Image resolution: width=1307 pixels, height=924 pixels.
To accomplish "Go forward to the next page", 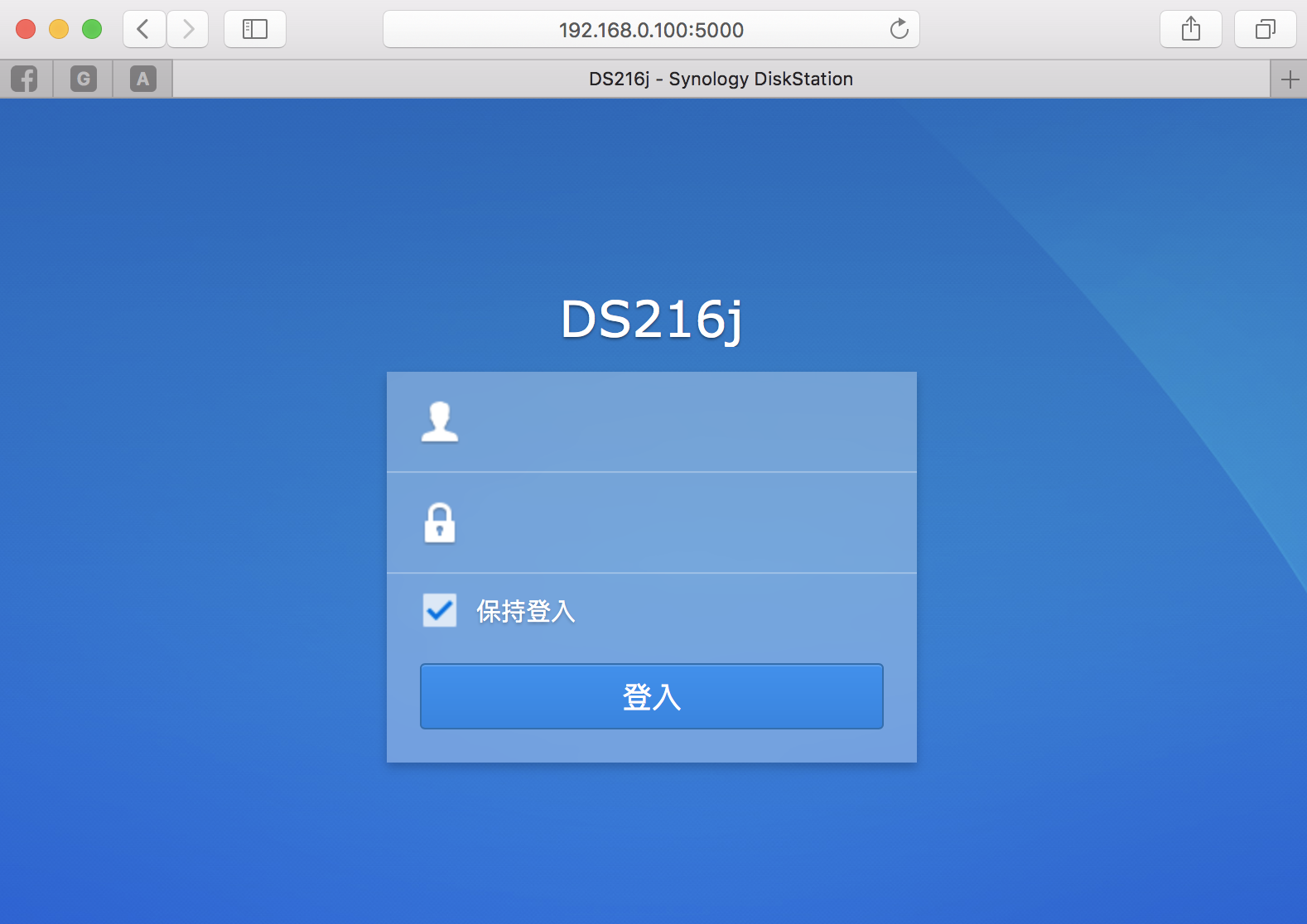I will point(188,30).
